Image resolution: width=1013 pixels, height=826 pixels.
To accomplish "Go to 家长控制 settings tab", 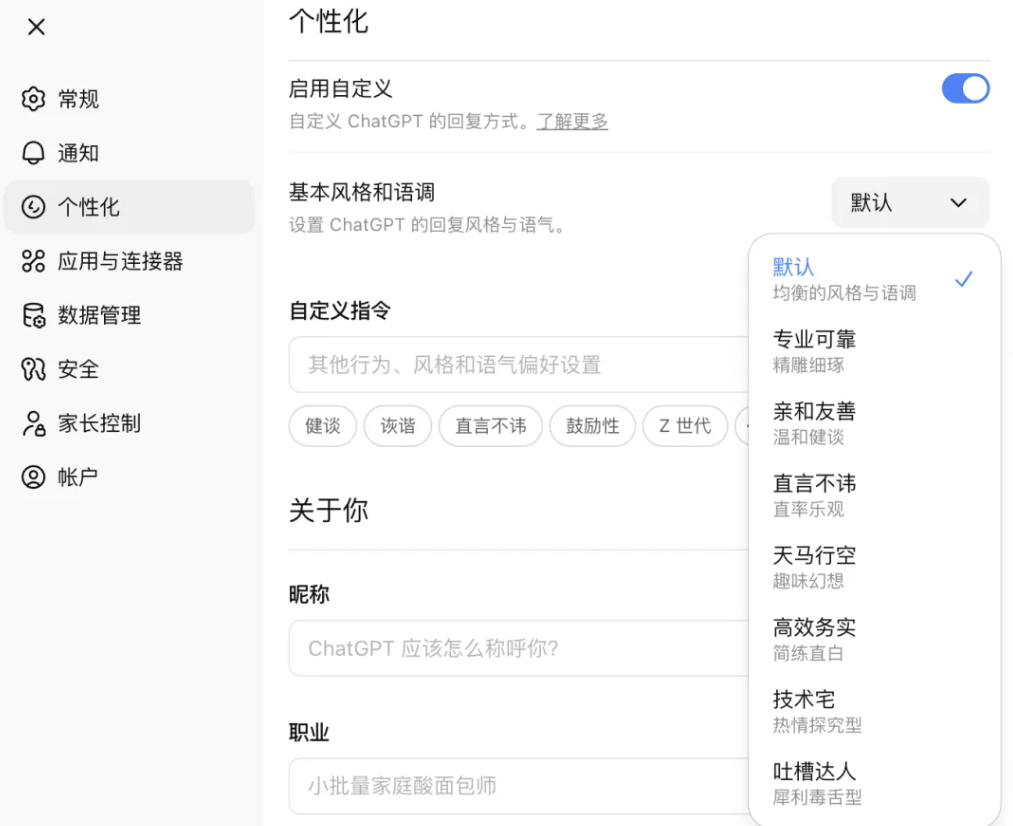I will 129,424.
